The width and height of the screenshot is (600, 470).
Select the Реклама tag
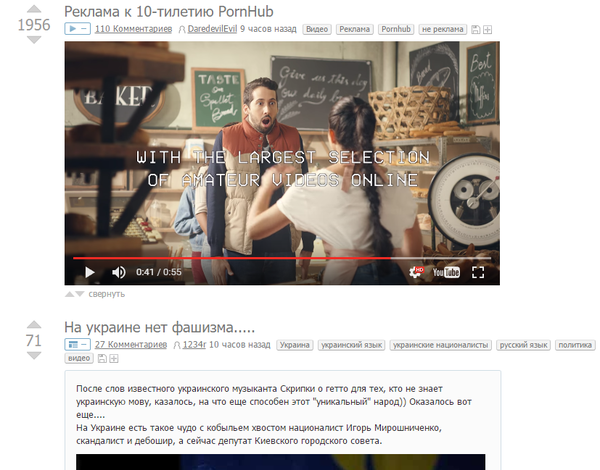355,30
